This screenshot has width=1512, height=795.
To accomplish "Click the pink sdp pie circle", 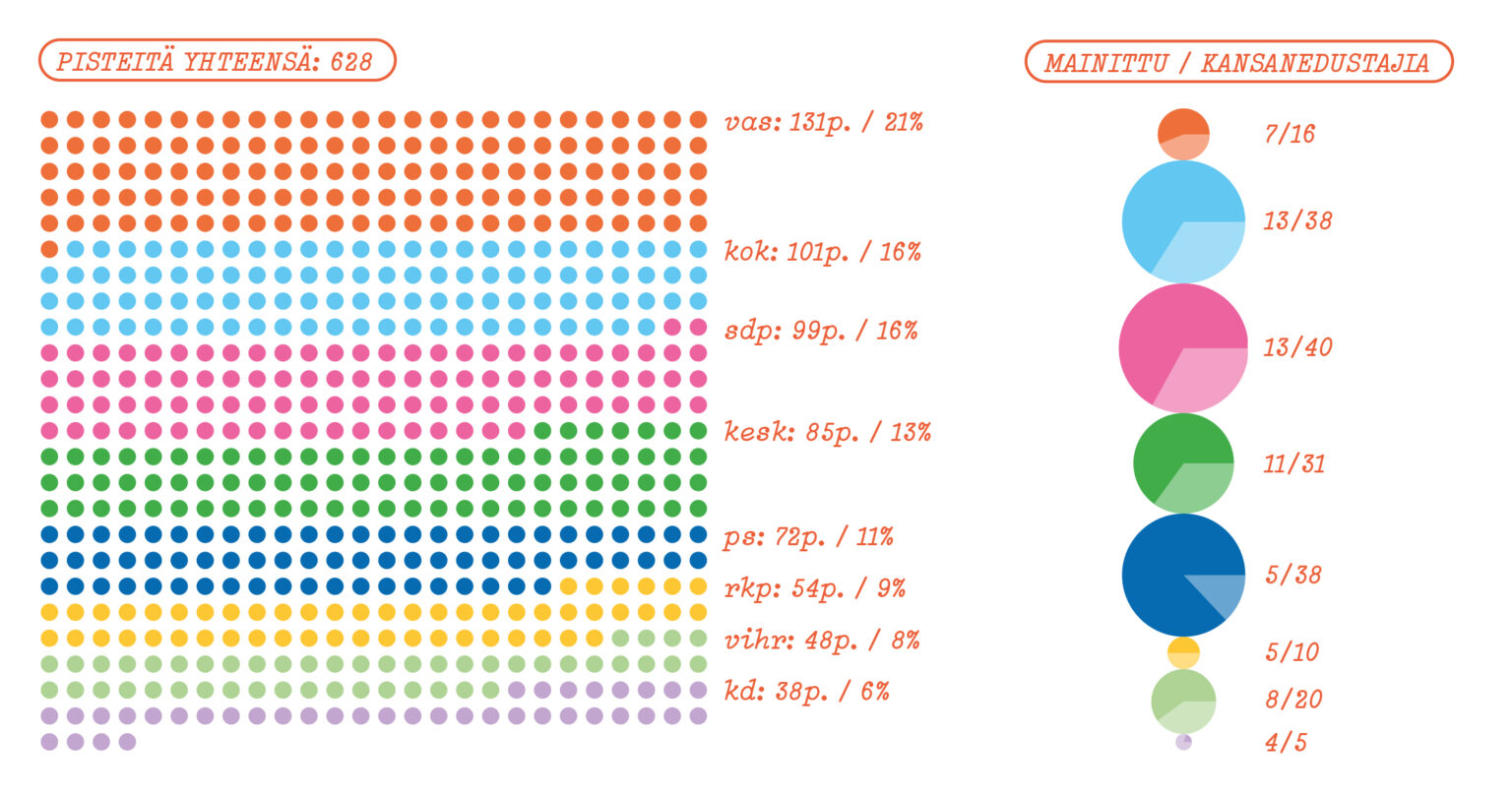I will (x=1183, y=347).
